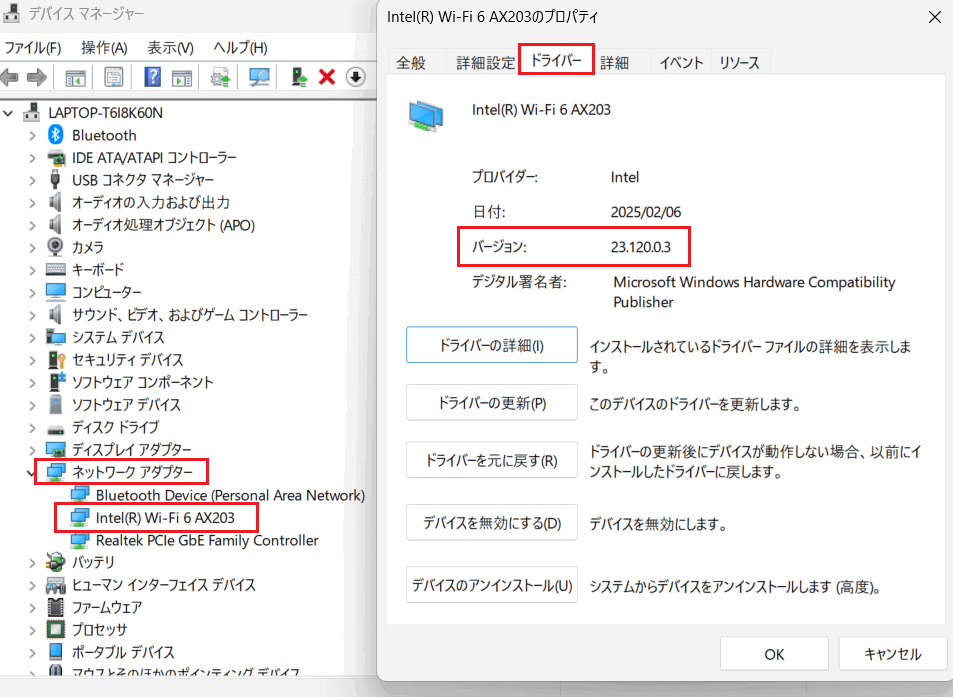Expand the キーボード category

(x=33, y=270)
